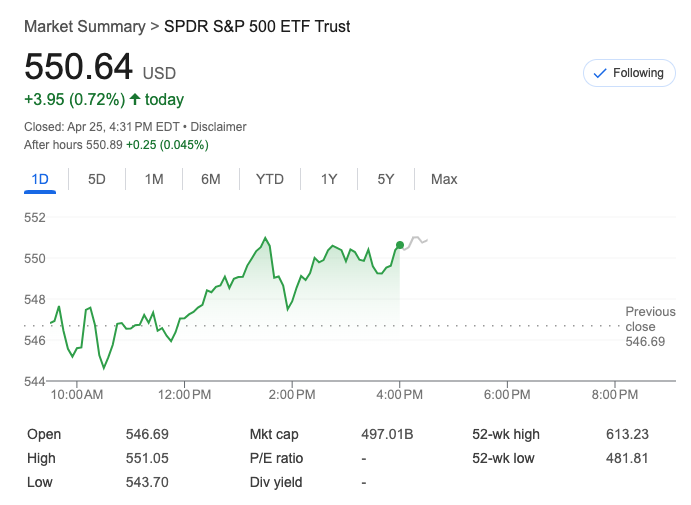Click the SPDR S&P 500 ETF Trust title

(257, 26)
